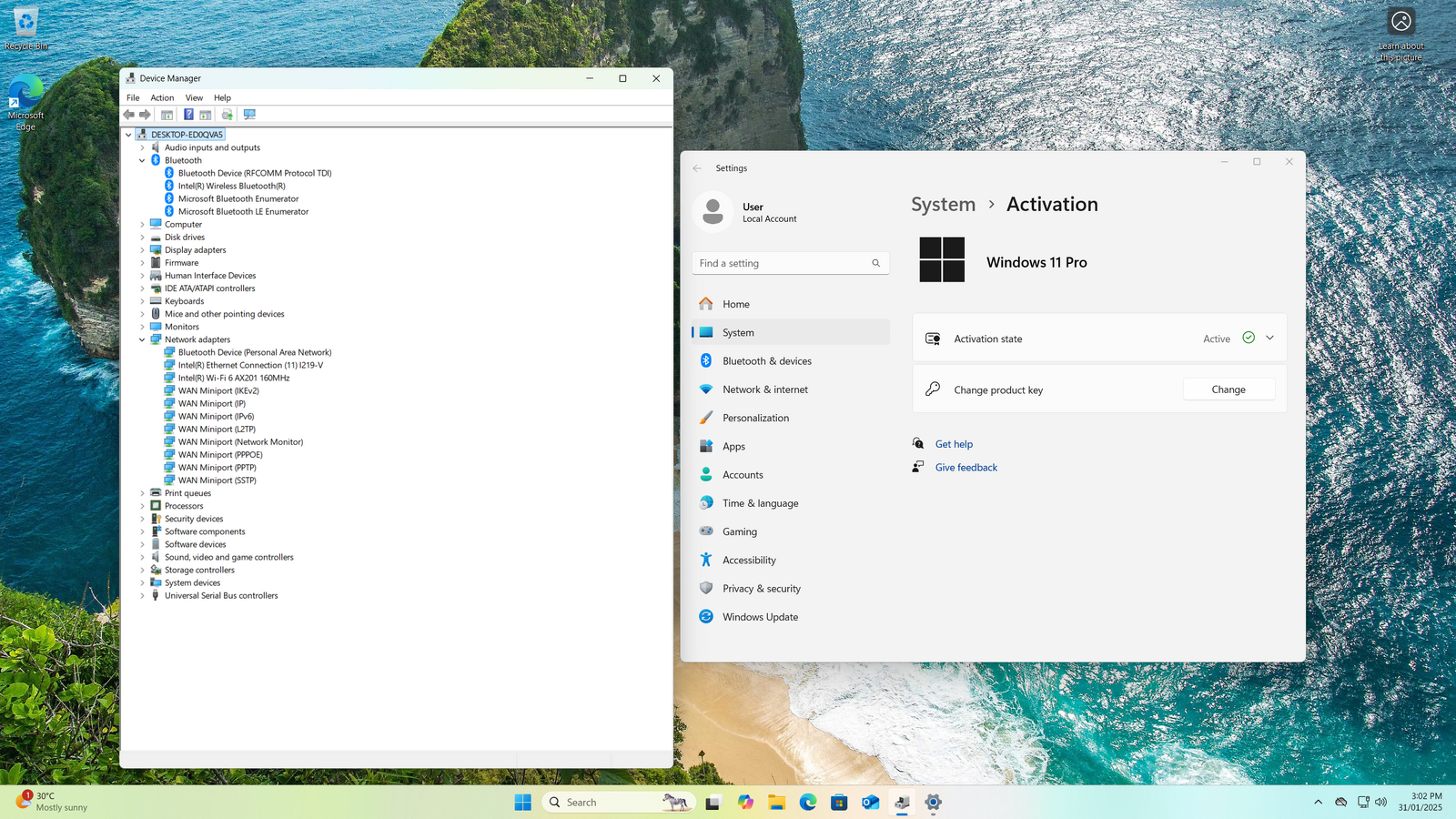Open the Recycle Bin desktop icon
Screen dimensions: 1456x819
25,27
